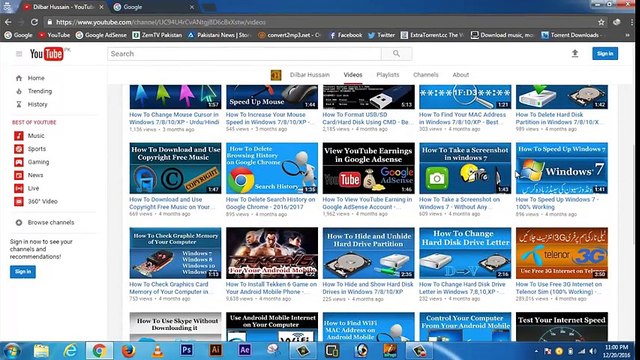
Task: Click the top-right Sign in button
Action: click(x=605, y=53)
